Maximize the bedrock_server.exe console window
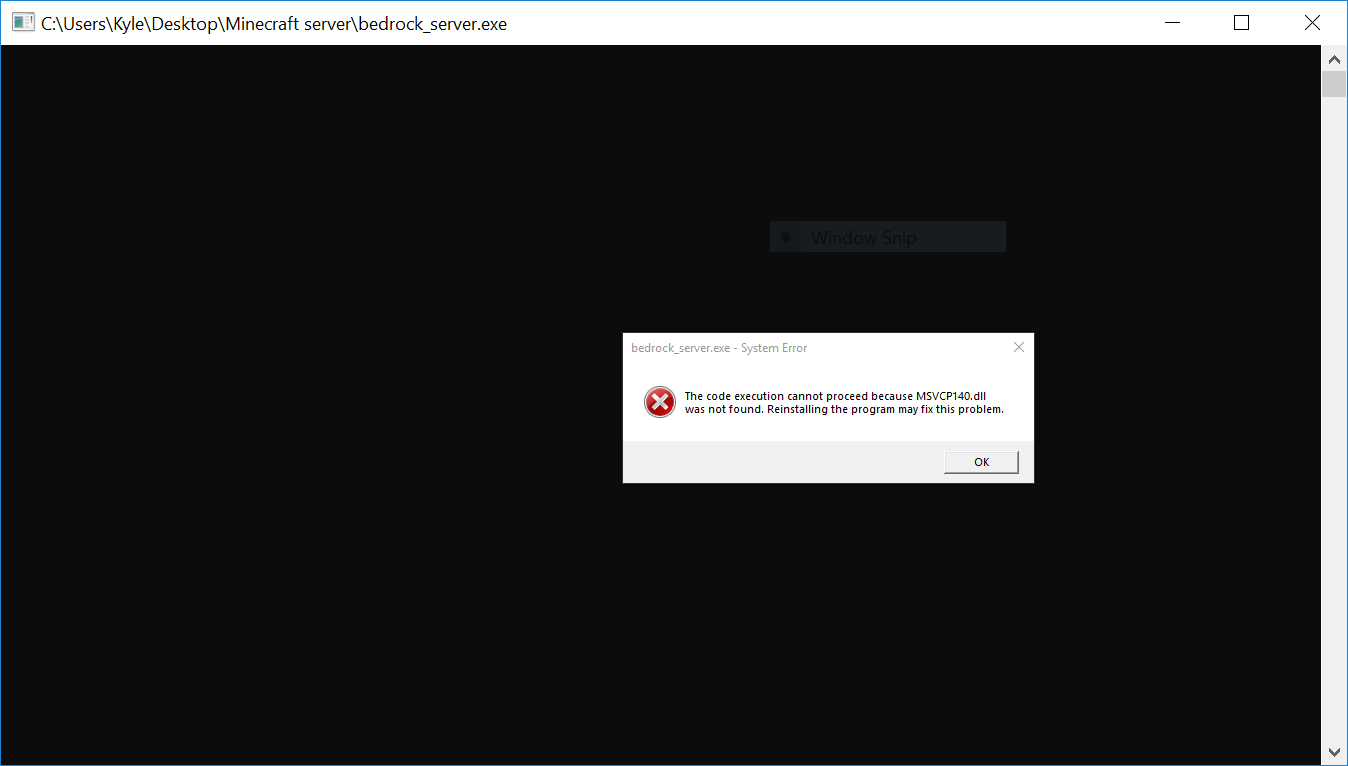 click(1241, 23)
